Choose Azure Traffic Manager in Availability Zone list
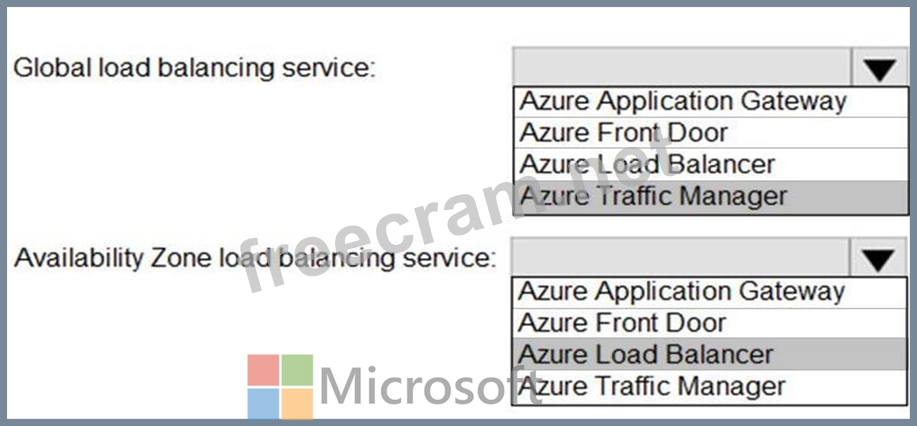Screen dimensions: 917x426 [709, 387]
